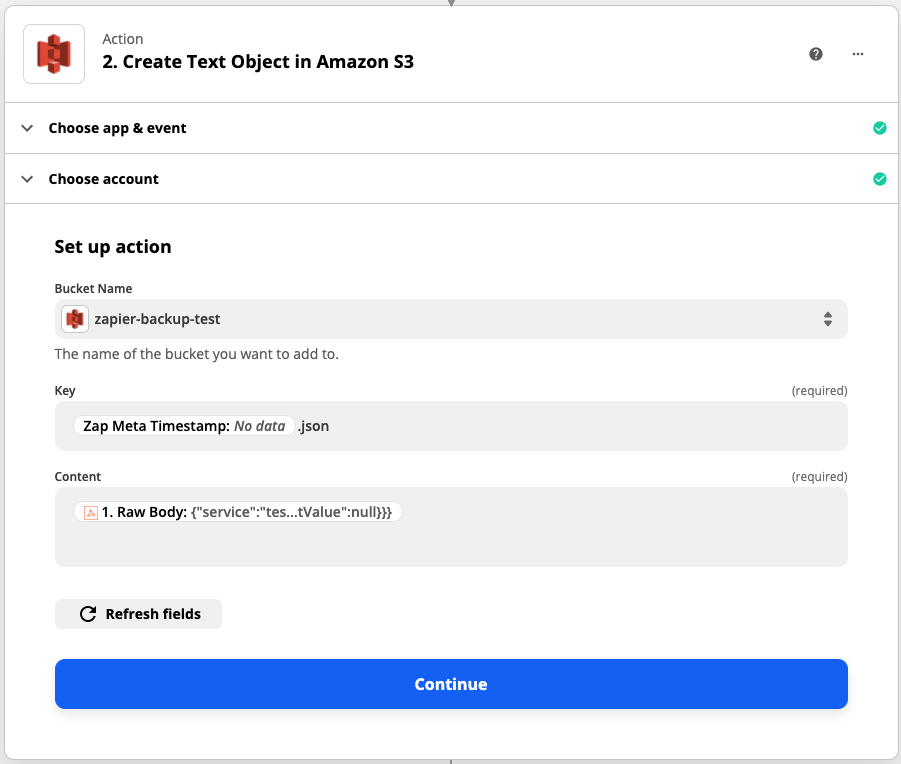901x764 pixels.
Task: Click green checkmark beside Choose app & event
Action: click(879, 128)
